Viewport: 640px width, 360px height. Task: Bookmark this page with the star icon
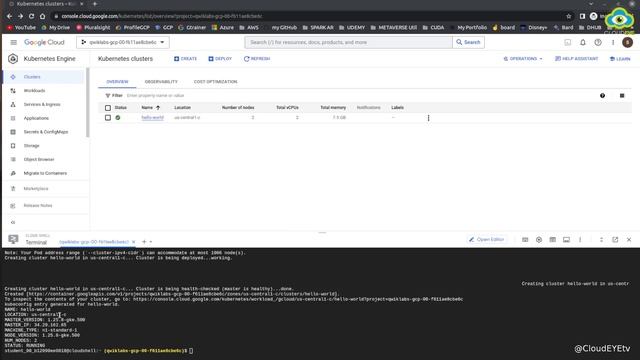click(569, 16)
